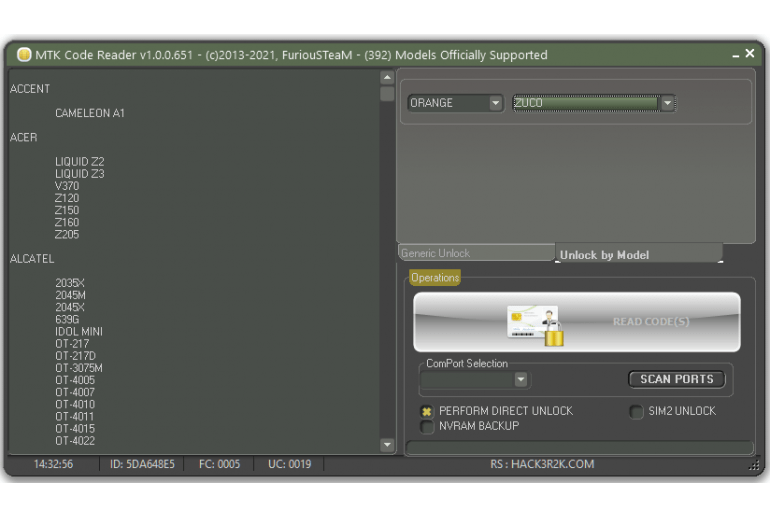Select OT-217 in the model list
The image size is (770, 518).
coord(72,344)
